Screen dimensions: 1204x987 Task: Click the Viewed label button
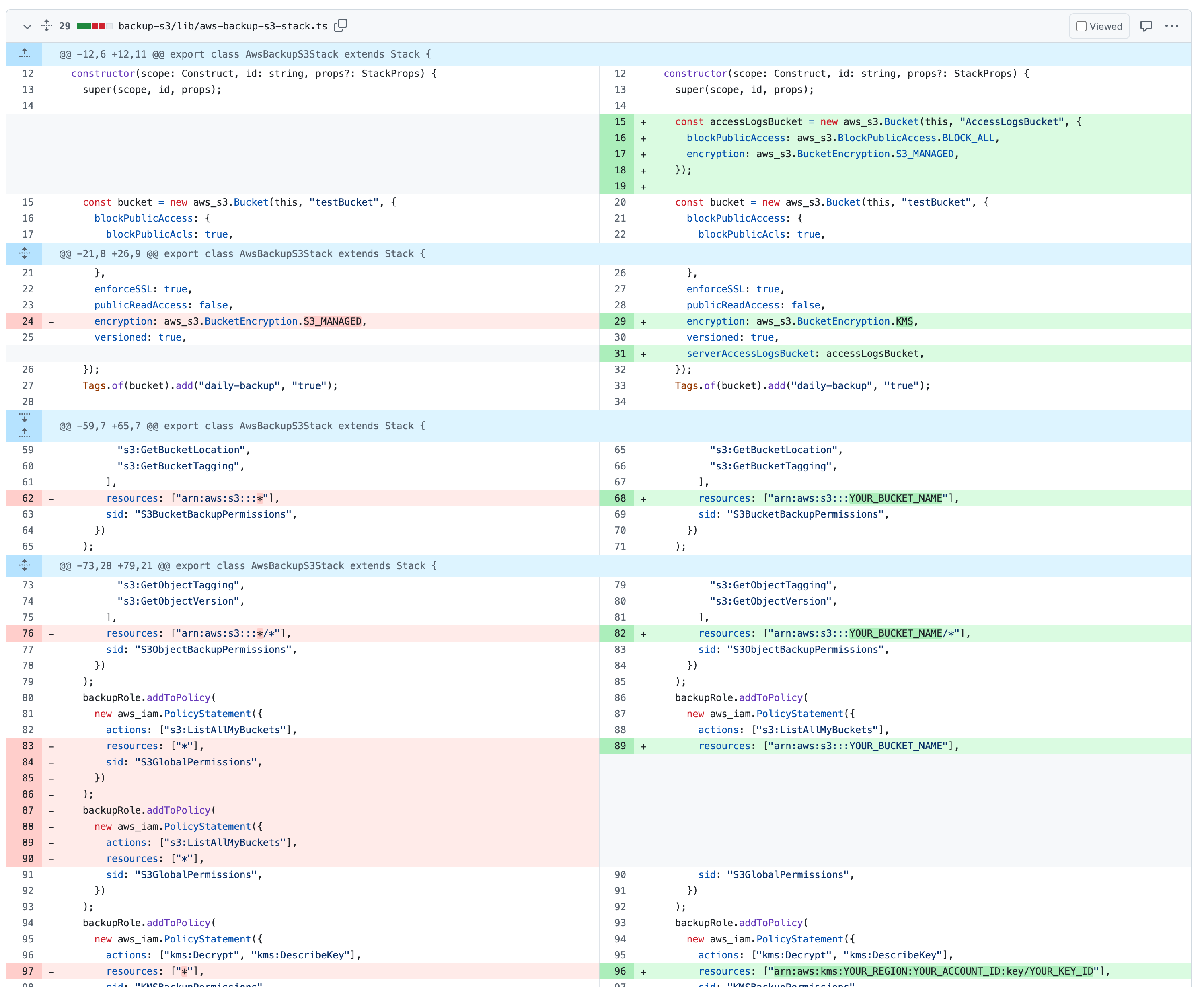point(1105,26)
